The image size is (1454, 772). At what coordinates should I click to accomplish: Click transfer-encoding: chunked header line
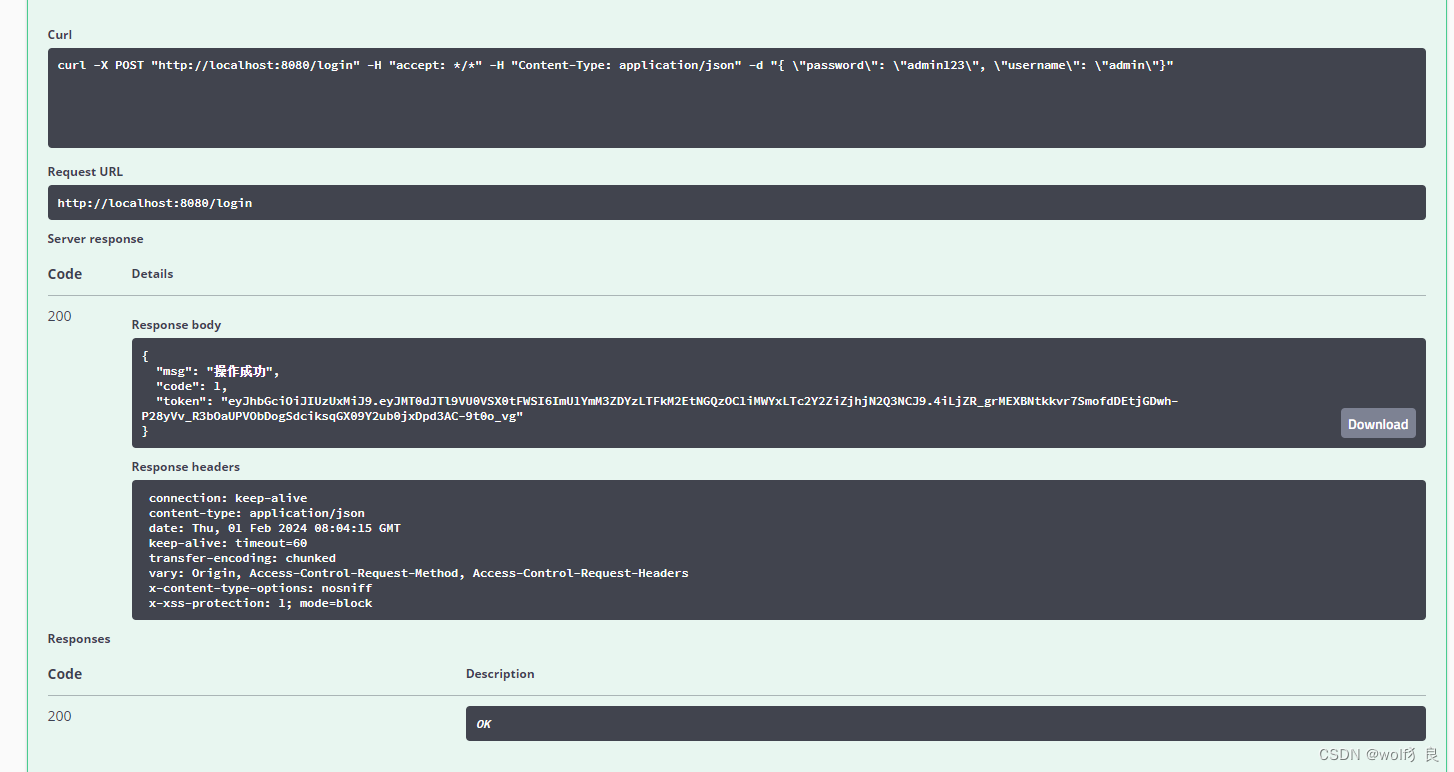[x=242, y=558]
